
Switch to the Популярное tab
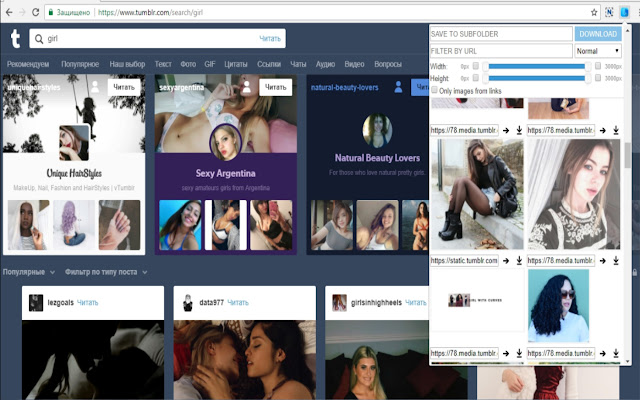pos(80,64)
